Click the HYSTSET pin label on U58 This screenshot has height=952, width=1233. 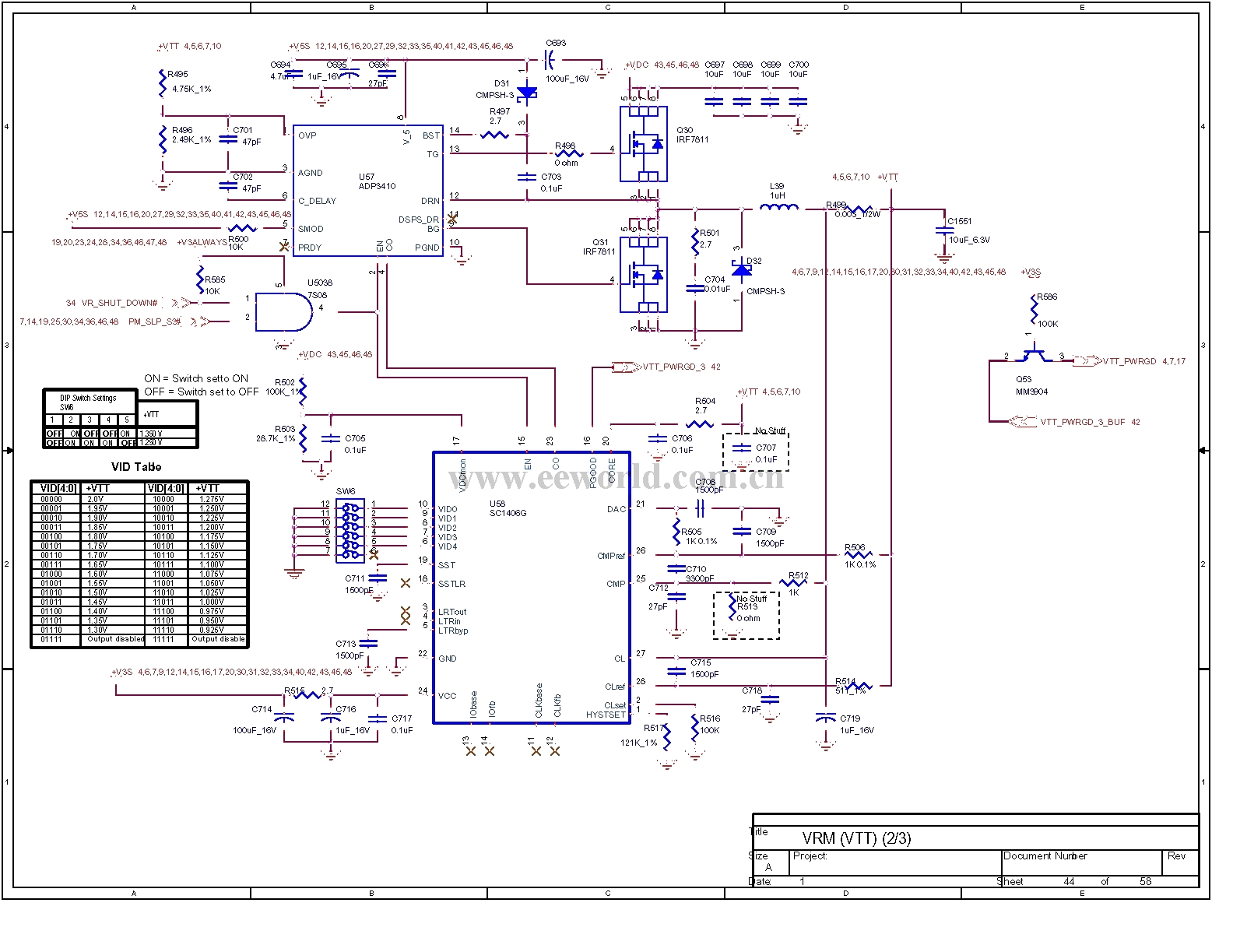(x=606, y=715)
